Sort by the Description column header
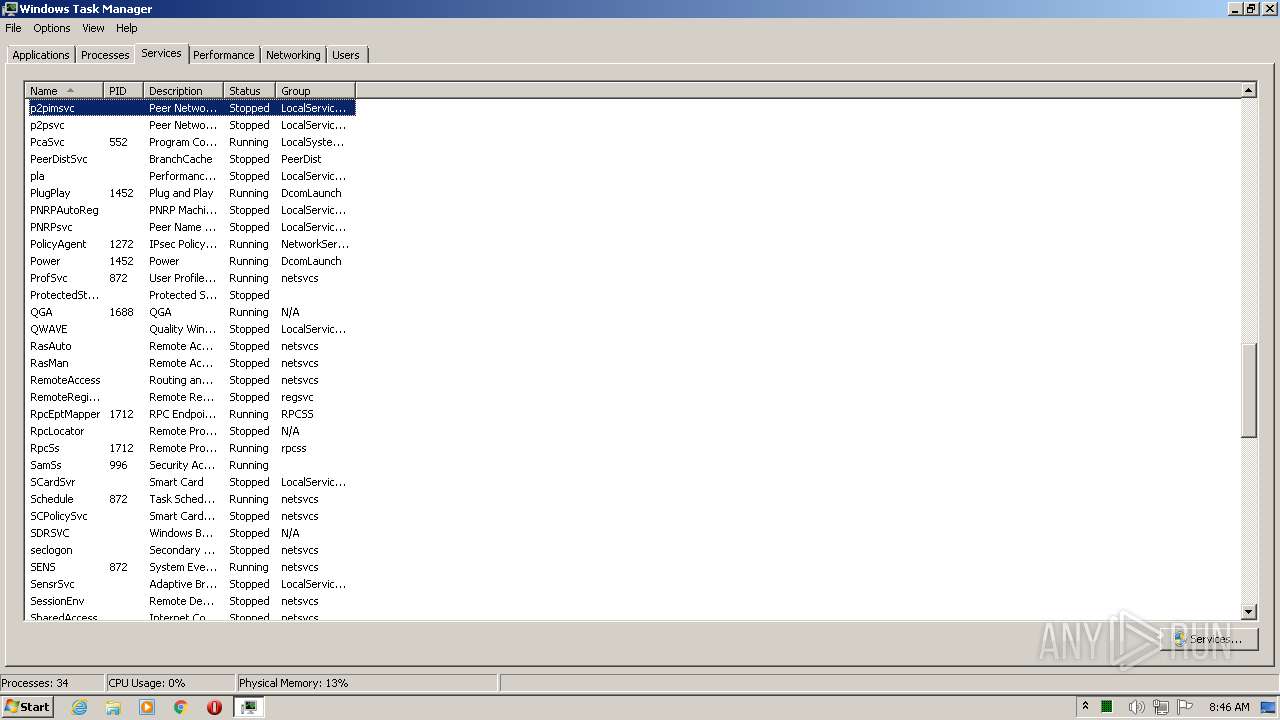Screen dimensions: 1280x720 tap(183, 91)
